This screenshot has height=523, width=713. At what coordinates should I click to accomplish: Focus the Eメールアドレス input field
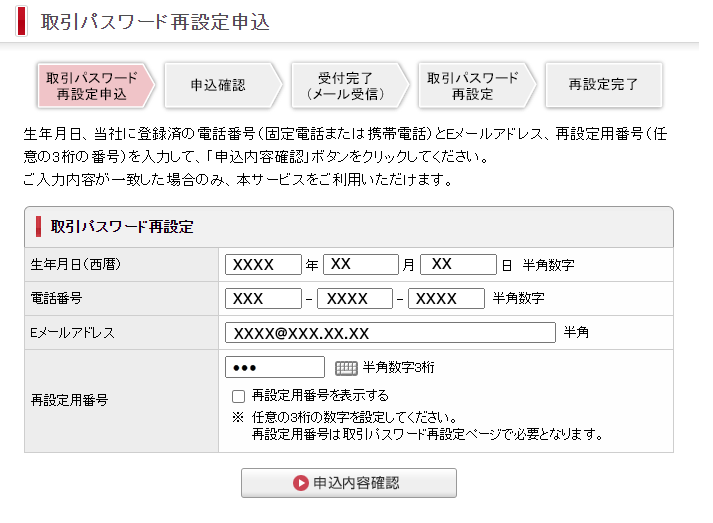(390, 333)
